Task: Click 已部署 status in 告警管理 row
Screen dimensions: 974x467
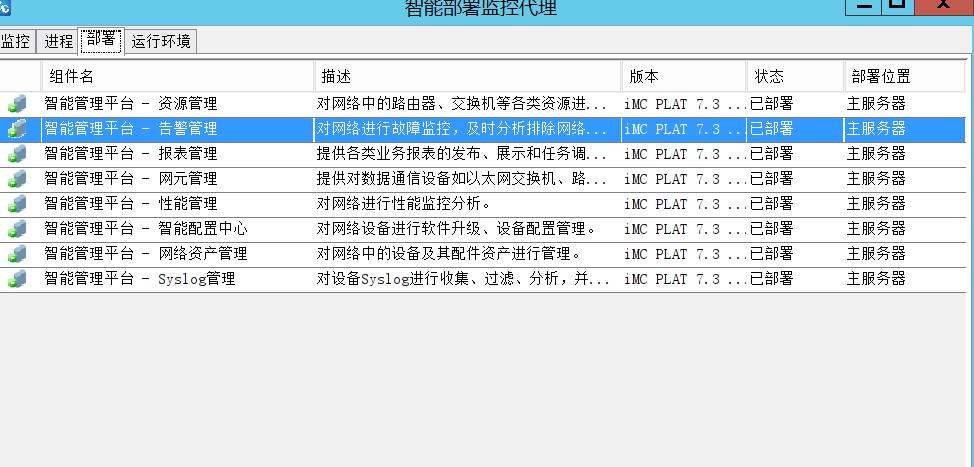Action: coord(771,129)
